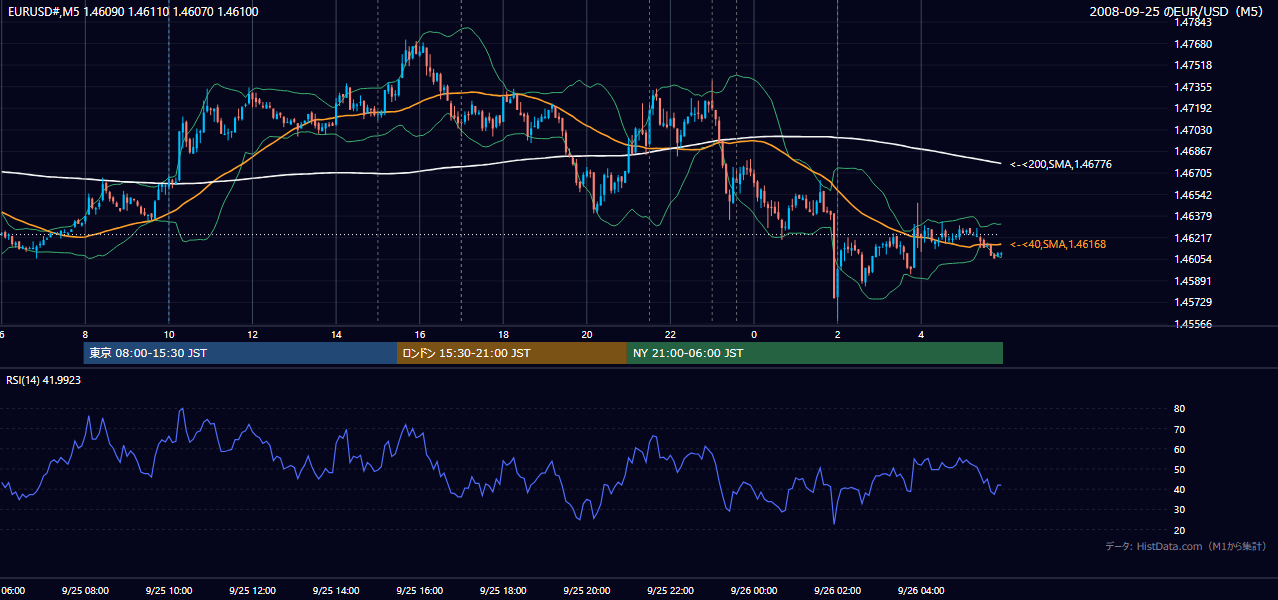Click bottom time label 9/25 22:00

[670, 591]
